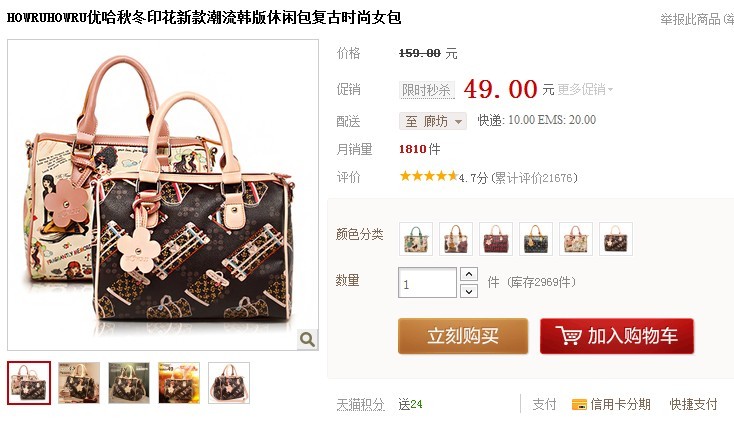Click the credit card installment icon
Image resolution: width=734 pixels, height=427 pixels.
pyautogui.click(x=579, y=404)
